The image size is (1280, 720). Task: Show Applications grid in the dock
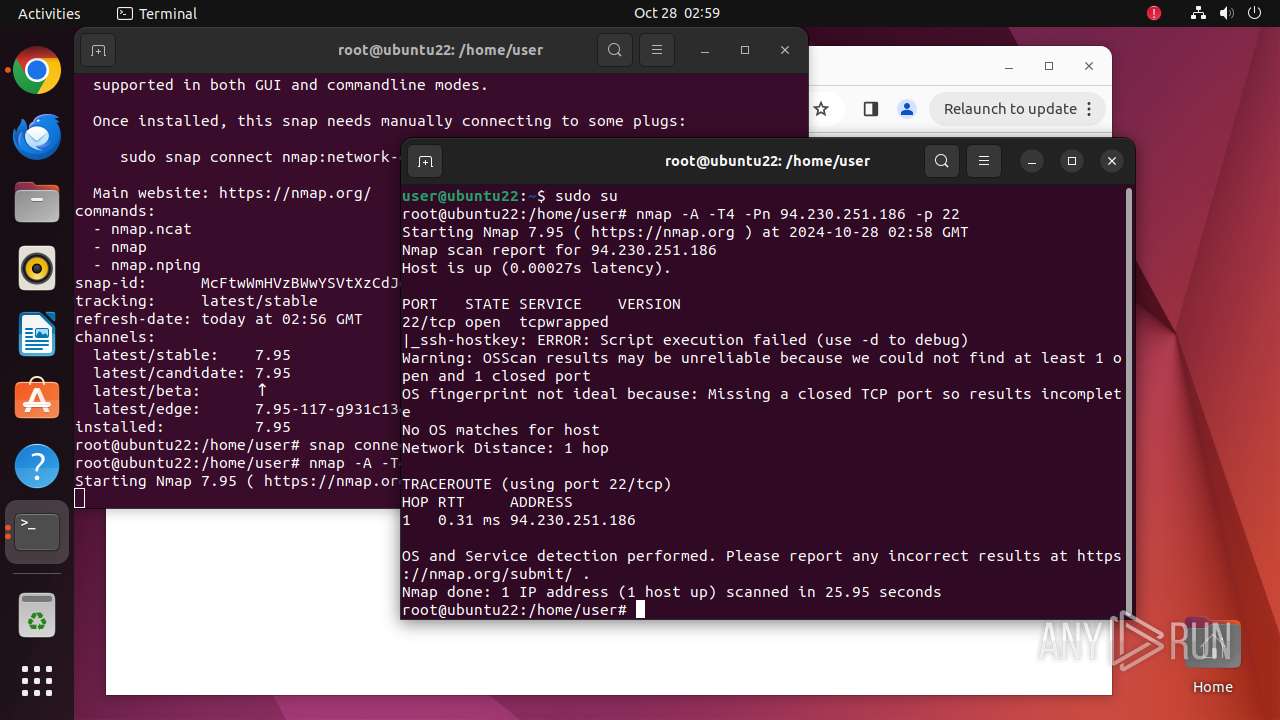coord(37,681)
